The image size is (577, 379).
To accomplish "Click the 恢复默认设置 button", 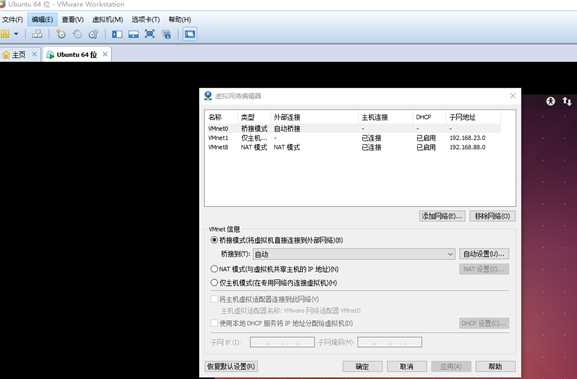I will 231,366.
